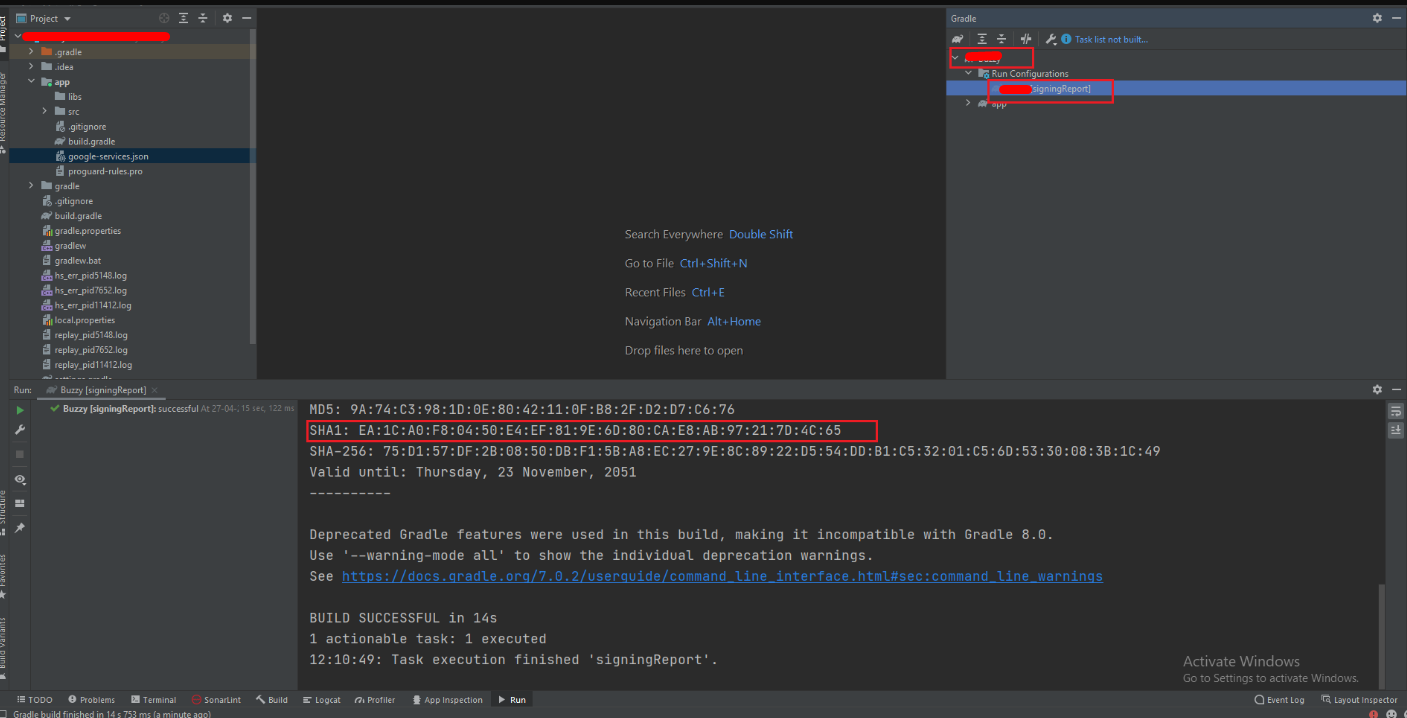Image resolution: width=1407 pixels, height=718 pixels.
Task: Toggle the eye view options in Run panel
Action: [x=19, y=480]
